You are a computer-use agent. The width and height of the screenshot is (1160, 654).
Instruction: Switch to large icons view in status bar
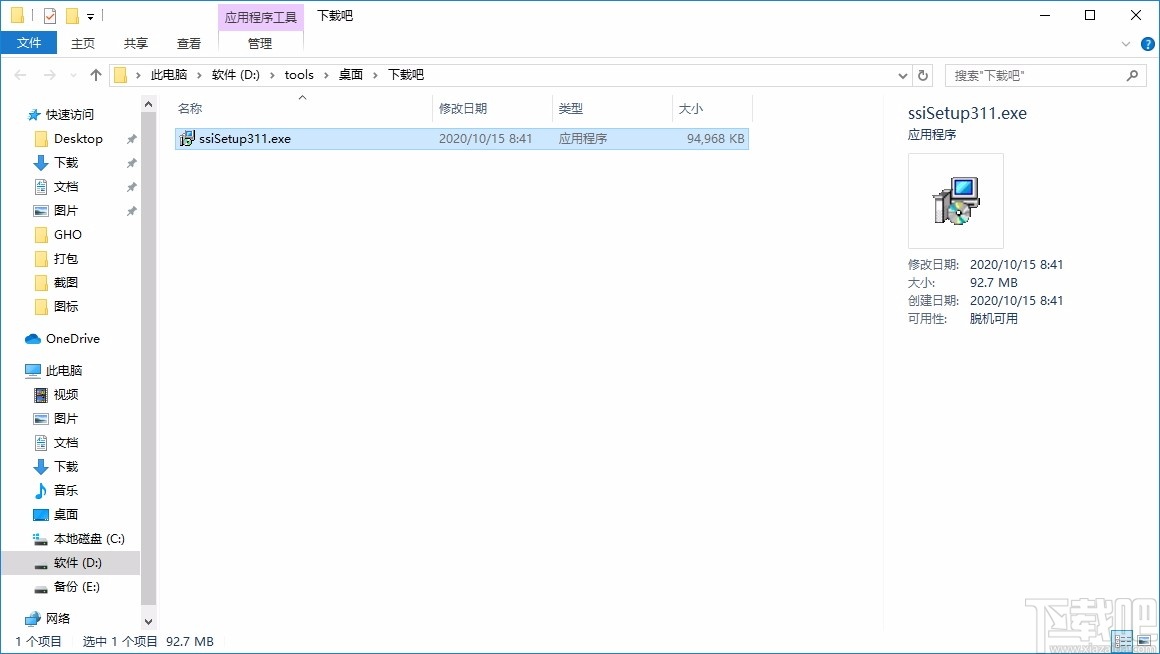click(1144, 641)
